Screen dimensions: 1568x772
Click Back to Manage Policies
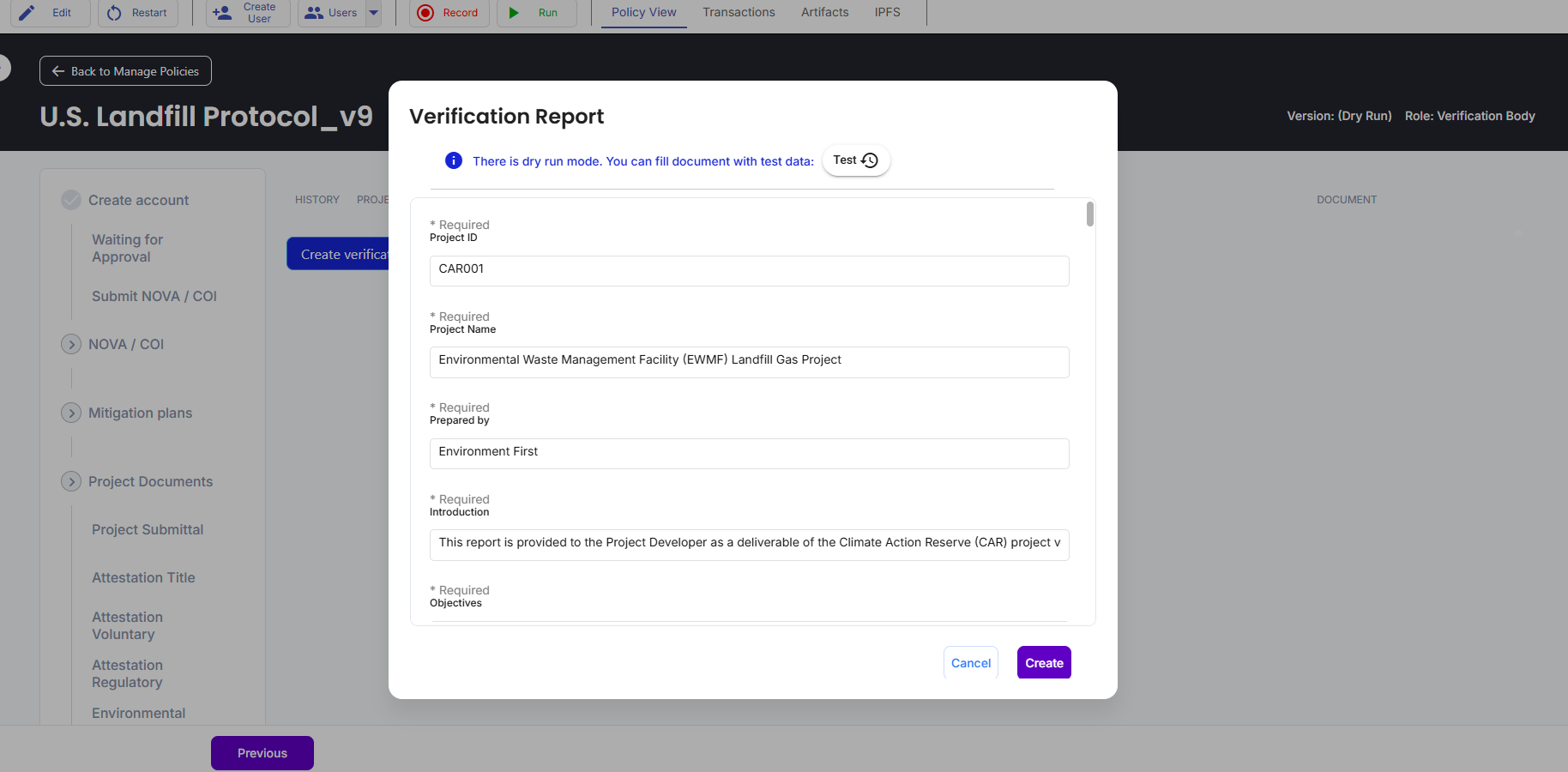point(125,71)
